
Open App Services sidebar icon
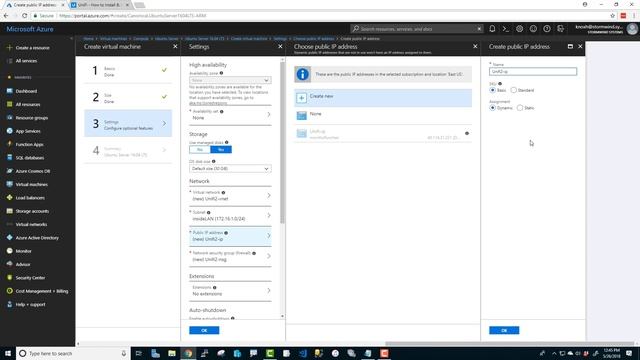click(9, 131)
